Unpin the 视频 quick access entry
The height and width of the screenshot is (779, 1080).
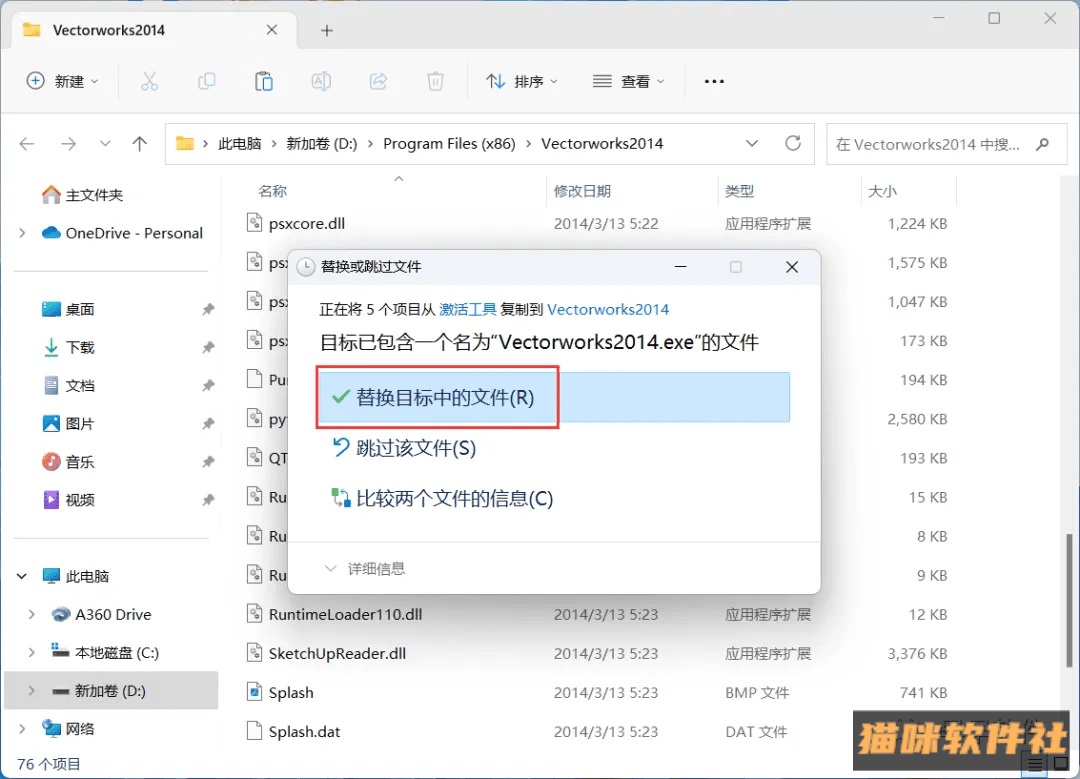coord(208,500)
